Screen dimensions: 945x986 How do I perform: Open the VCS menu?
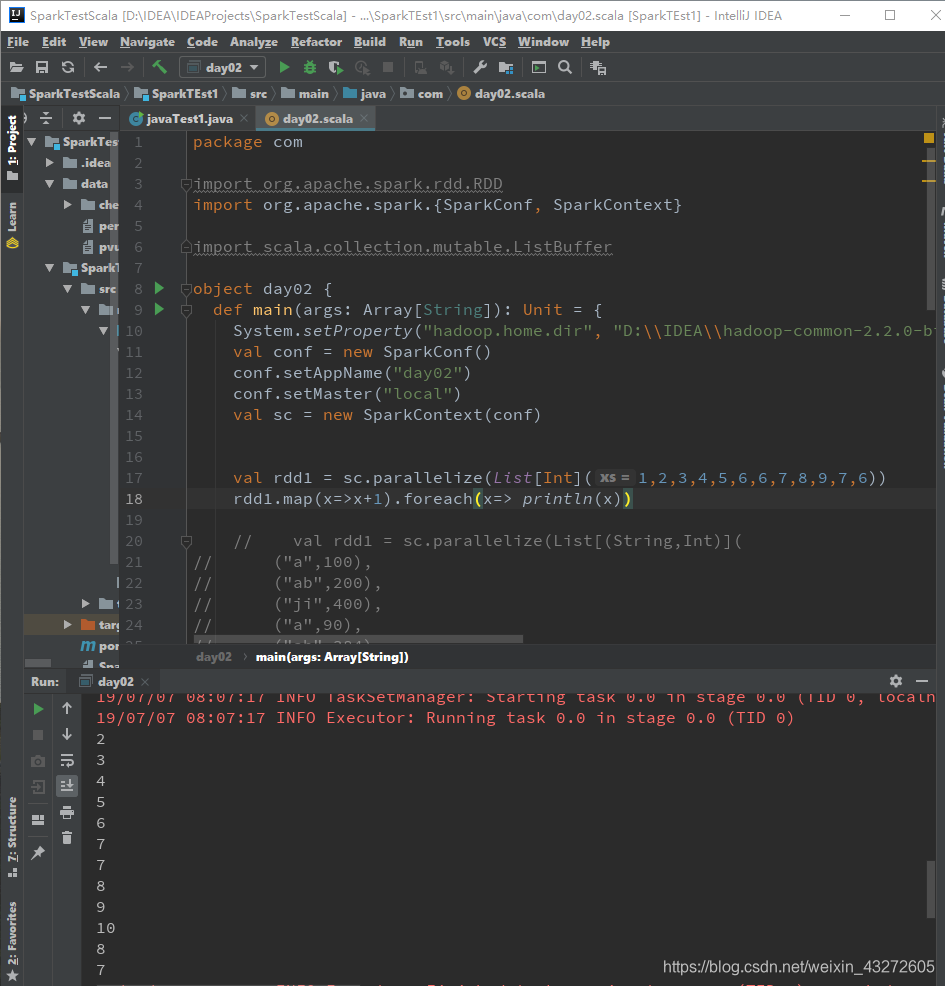pos(494,42)
